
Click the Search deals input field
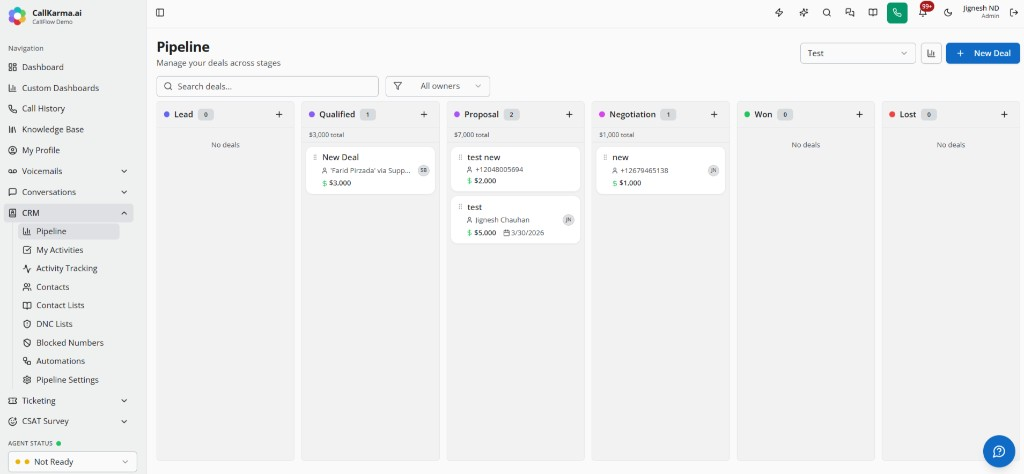point(267,86)
